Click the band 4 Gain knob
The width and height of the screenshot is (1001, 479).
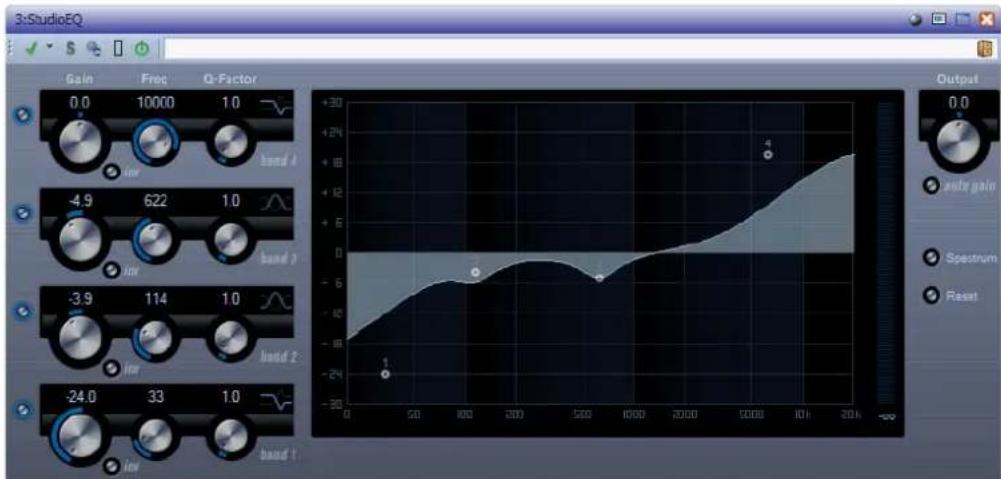pos(80,139)
